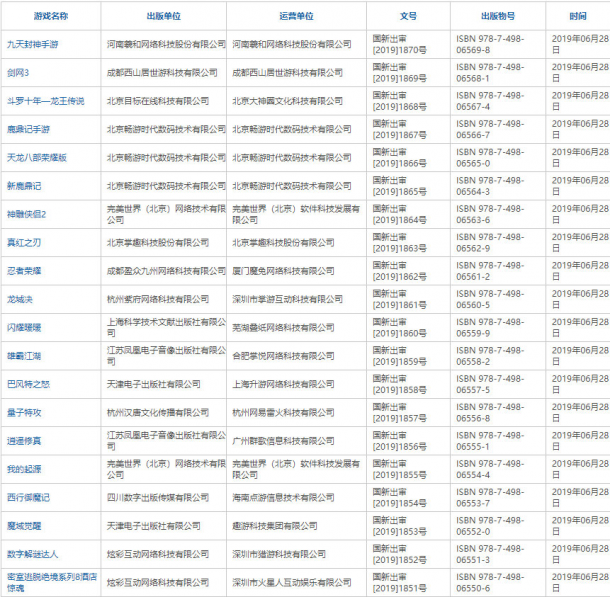Open the 鹿鼎记手游 link
Viewport: 610px width, 597px height.
[x=28, y=129]
